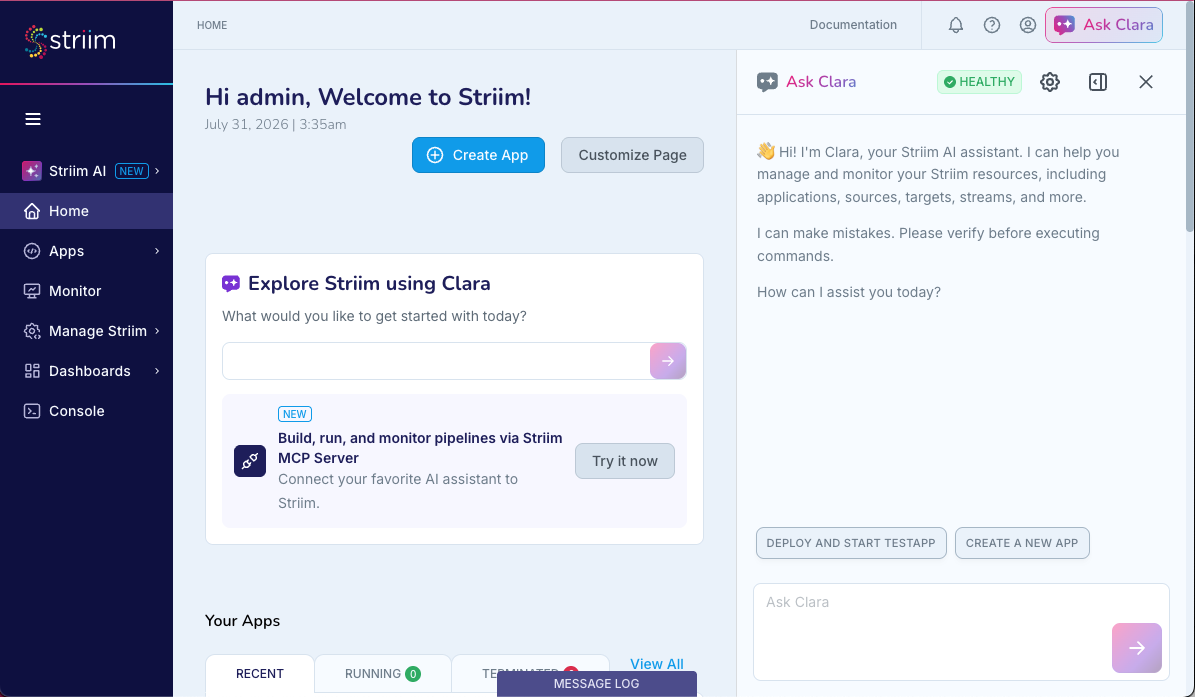1195x697 pixels.
Task: Click the HEALTHY status badge
Action: click(x=979, y=82)
